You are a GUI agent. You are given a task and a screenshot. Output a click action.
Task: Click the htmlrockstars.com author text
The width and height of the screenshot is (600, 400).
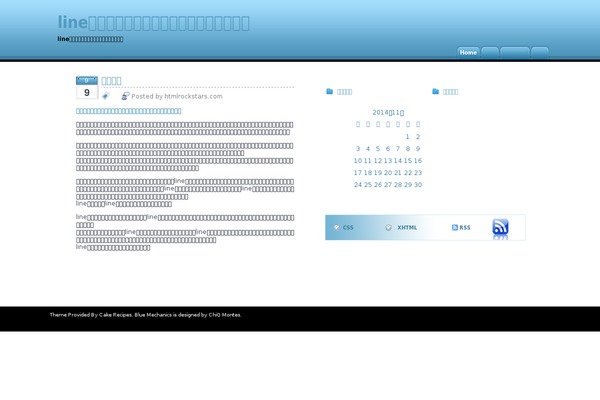click(193, 96)
